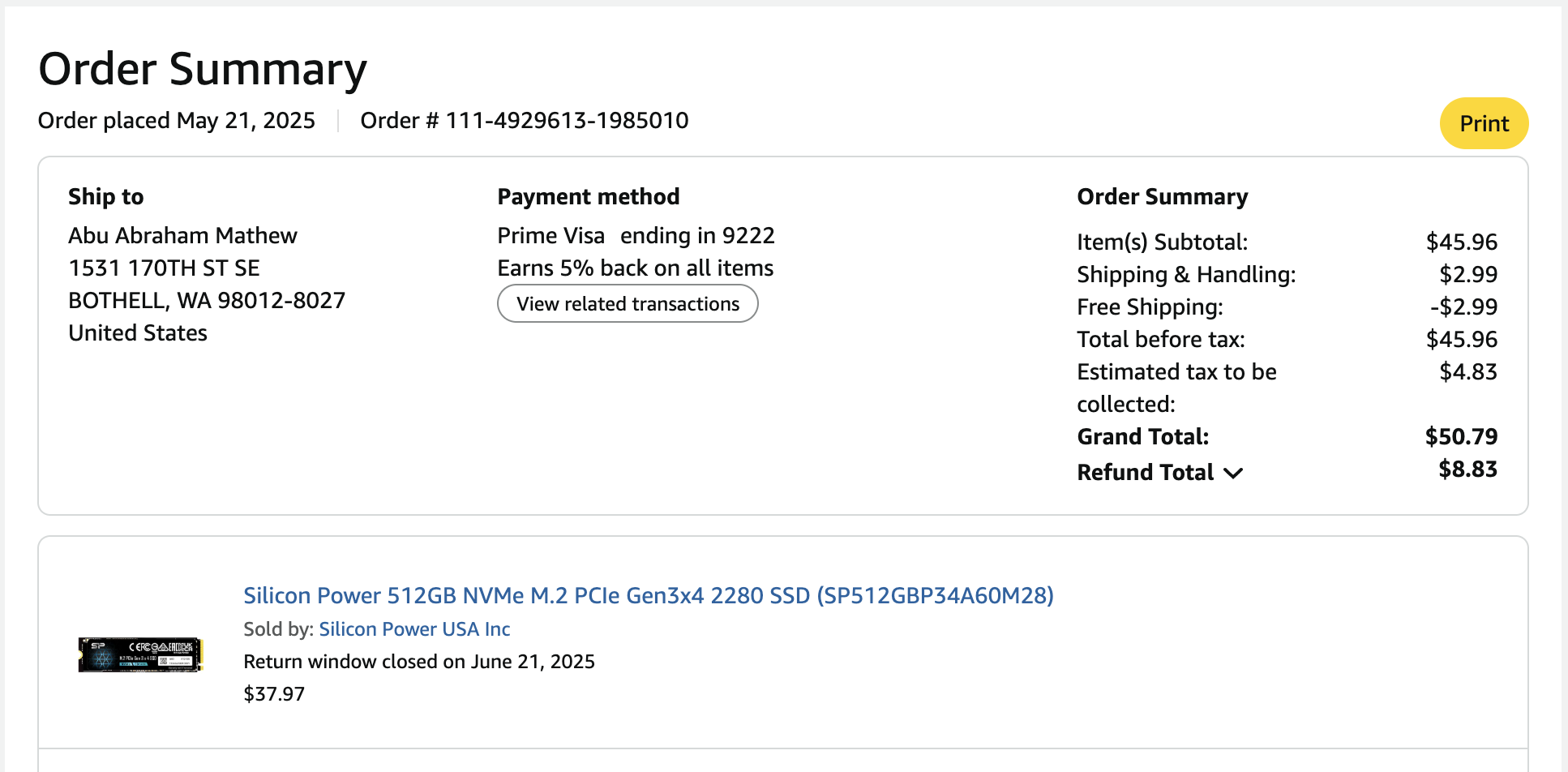Image resolution: width=1568 pixels, height=772 pixels.
Task: Click the Ship to heading
Action: (105, 196)
